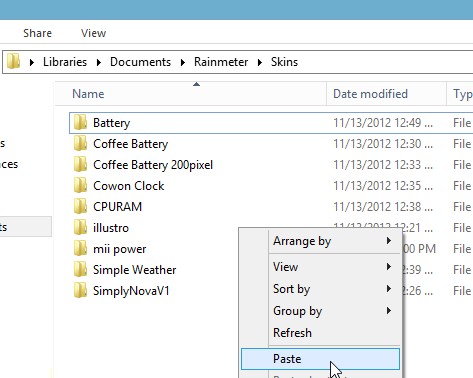Click the Cowon Clock date 11/13/2012 12:35

tap(383, 186)
